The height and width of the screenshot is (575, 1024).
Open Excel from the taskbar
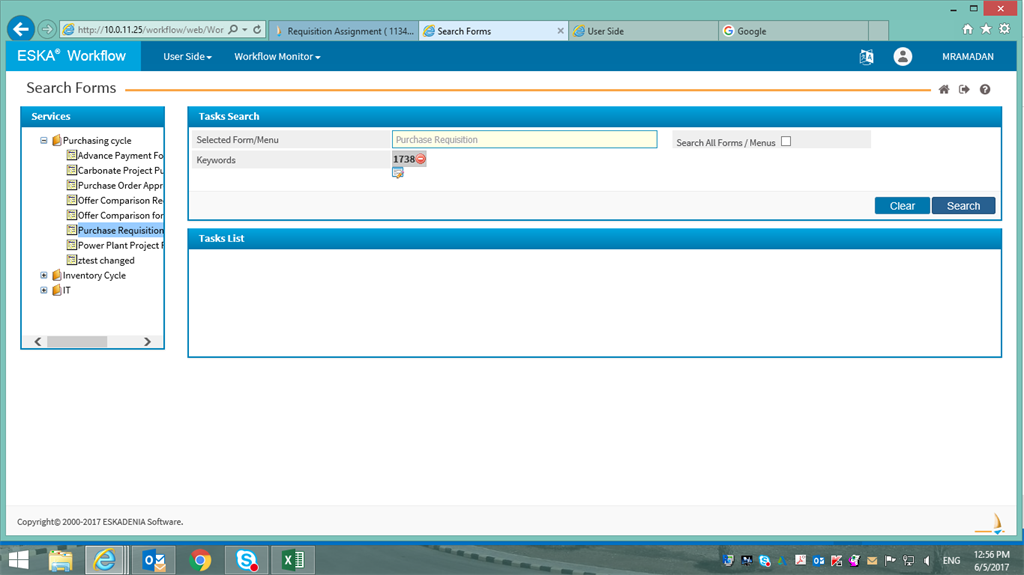tap(293, 560)
